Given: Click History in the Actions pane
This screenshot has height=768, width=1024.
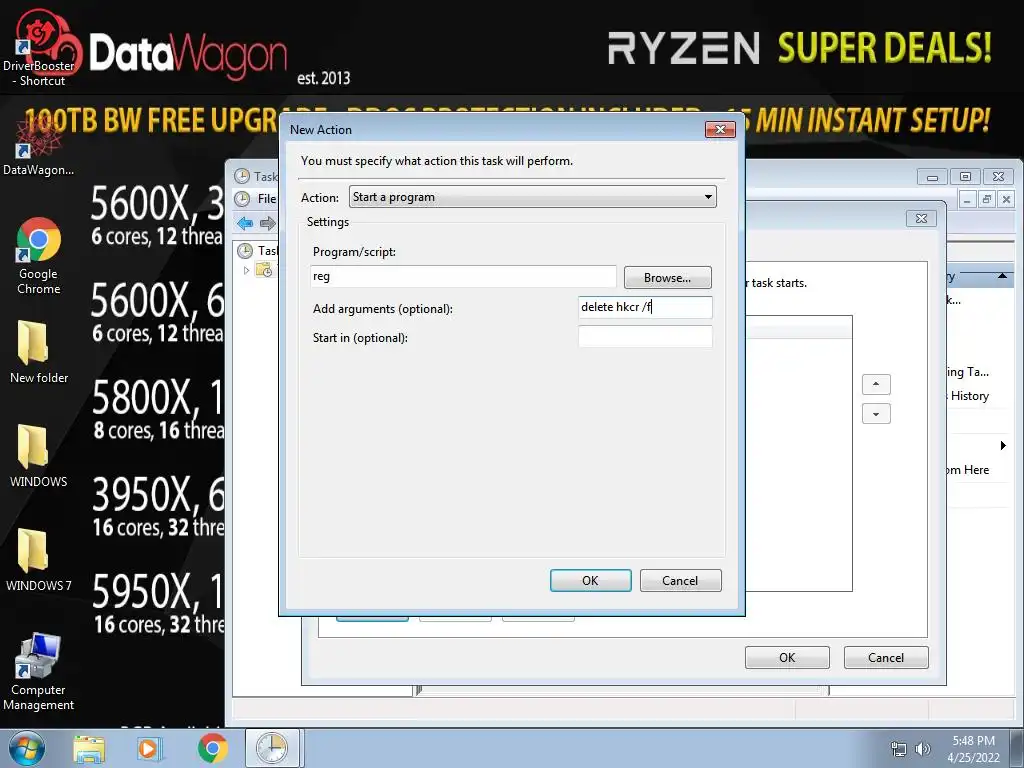Looking at the screenshot, I should (969, 396).
